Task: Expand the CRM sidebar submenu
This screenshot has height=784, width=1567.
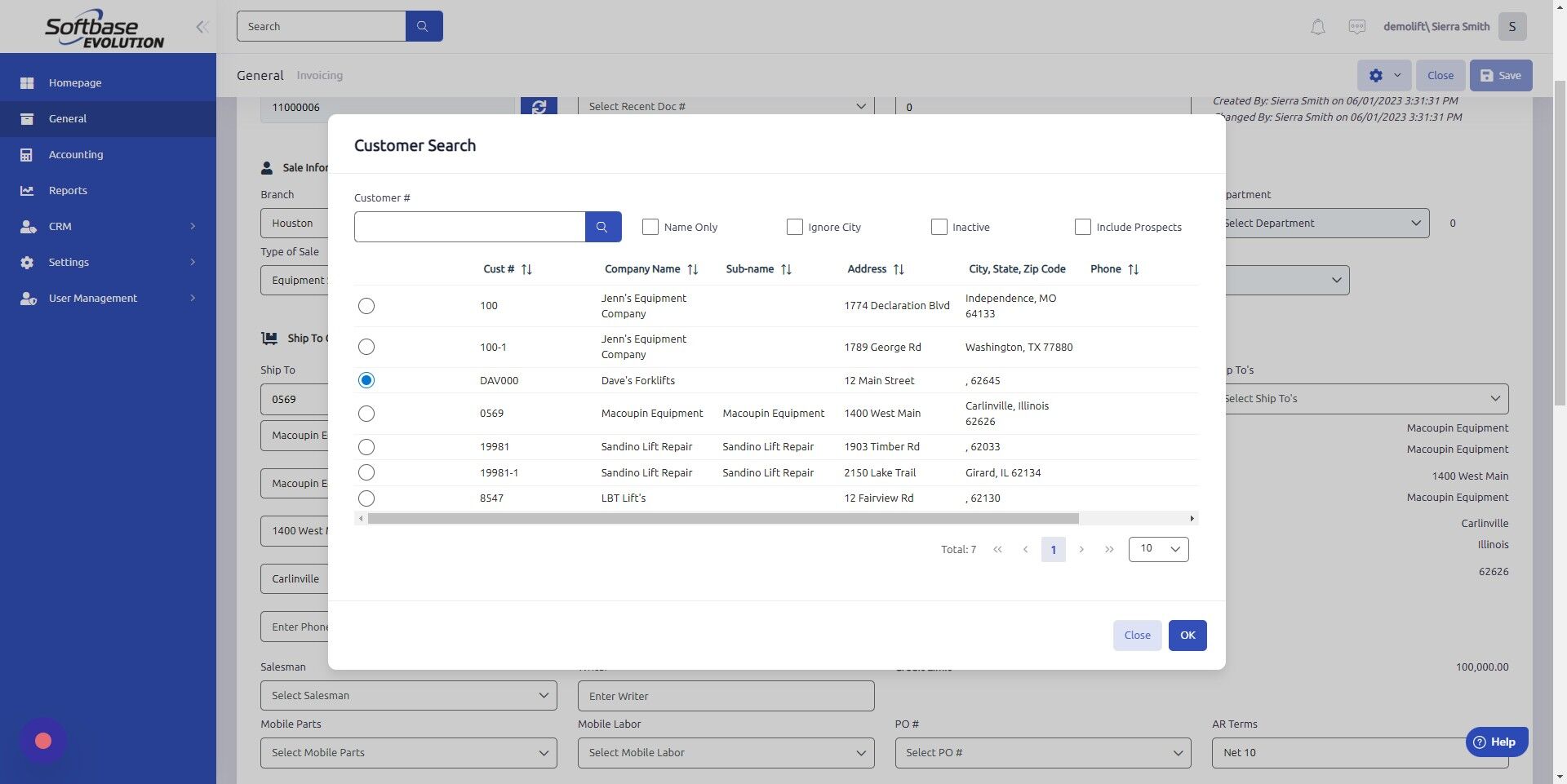Action: tap(193, 227)
